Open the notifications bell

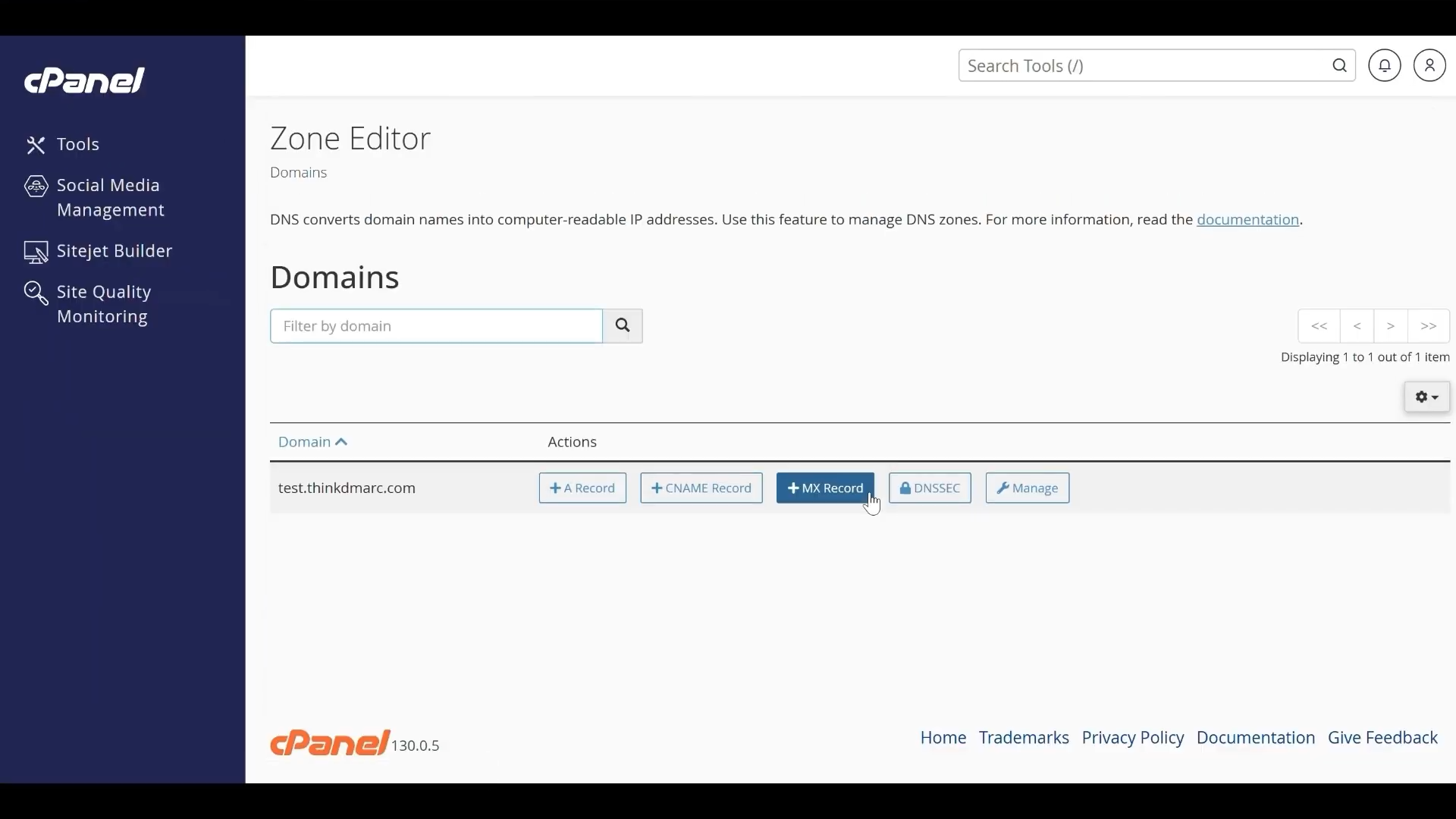(x=1385, y=65)
